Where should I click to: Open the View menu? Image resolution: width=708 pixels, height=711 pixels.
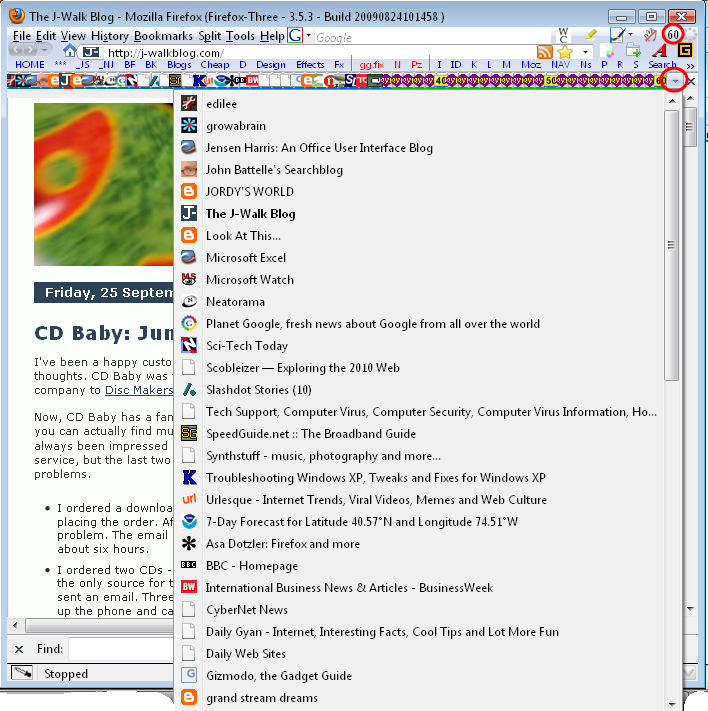pyautogui.click(x=73, y=36)
